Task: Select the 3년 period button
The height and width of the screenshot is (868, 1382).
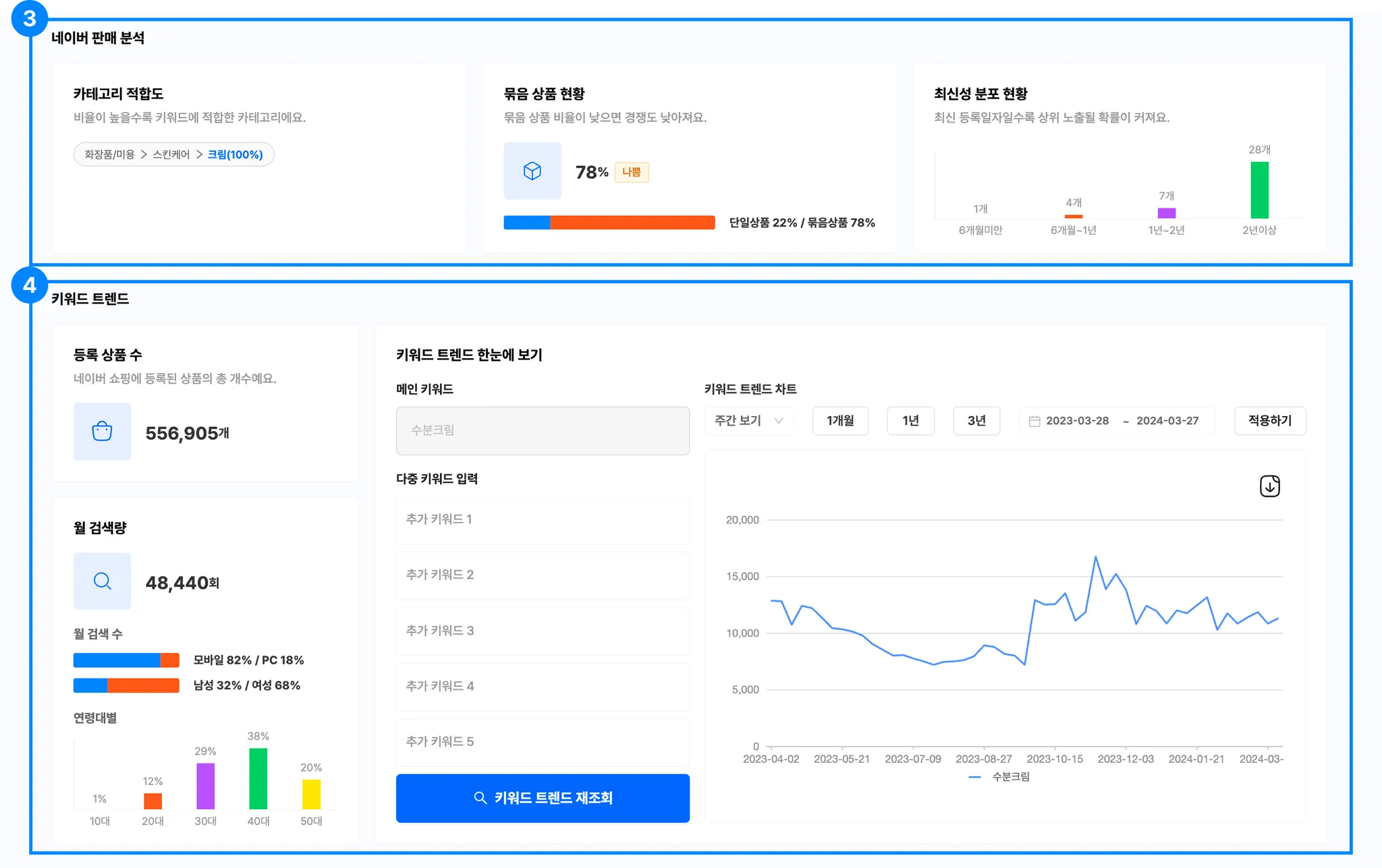Action: click(976, 421)
